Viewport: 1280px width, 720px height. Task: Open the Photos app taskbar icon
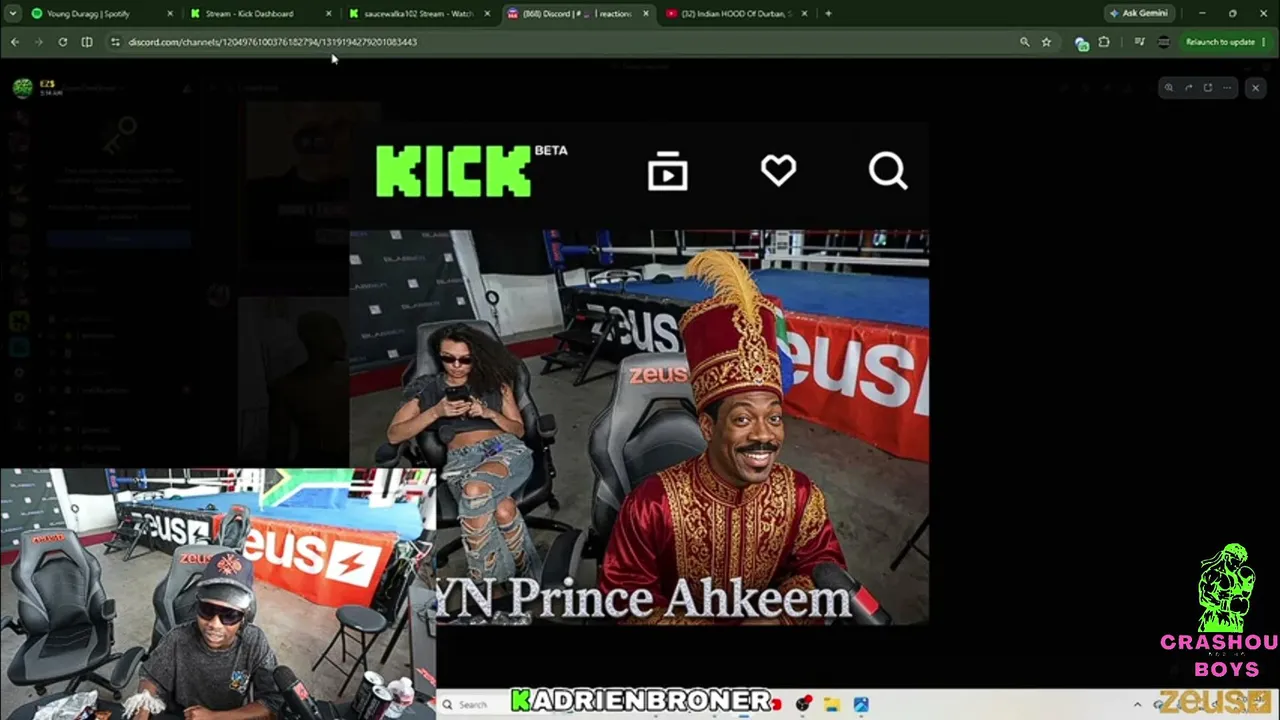coord(860,704)
